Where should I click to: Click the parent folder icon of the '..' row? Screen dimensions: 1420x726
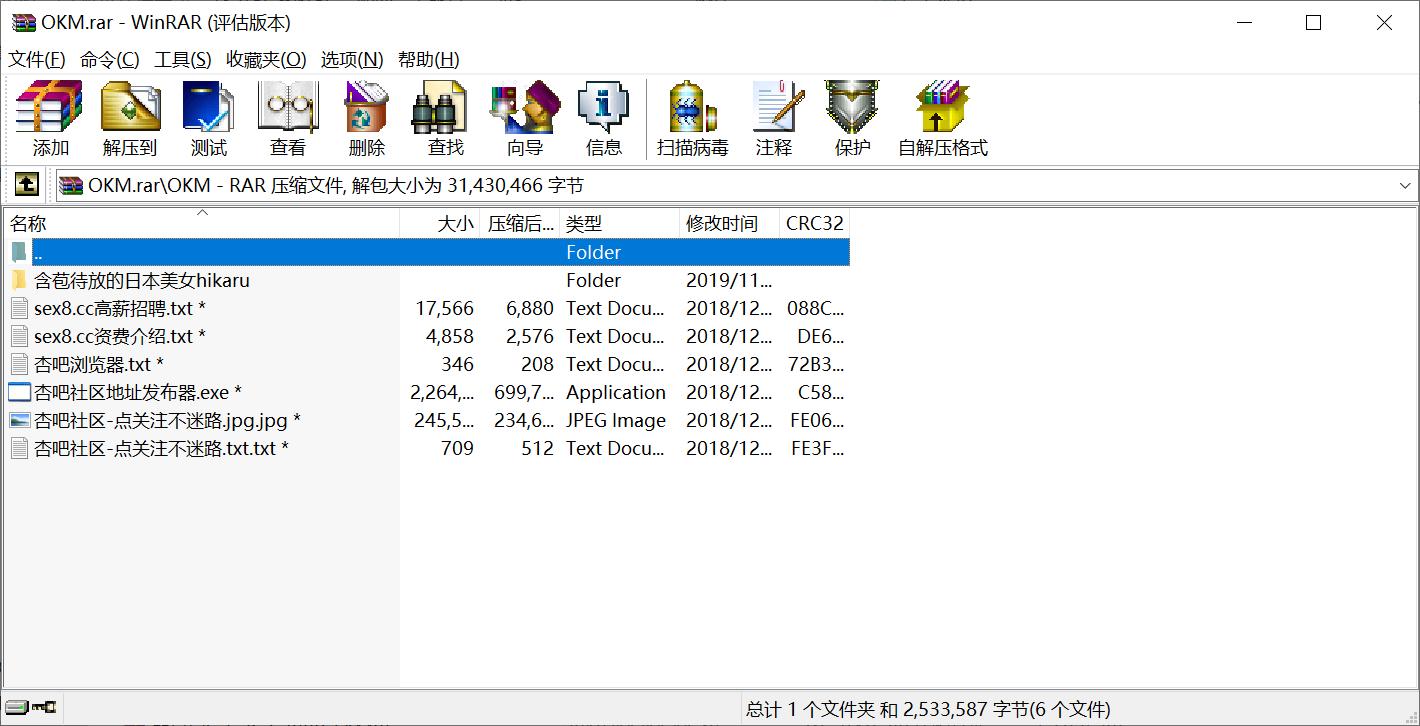[x=19, y=252]
